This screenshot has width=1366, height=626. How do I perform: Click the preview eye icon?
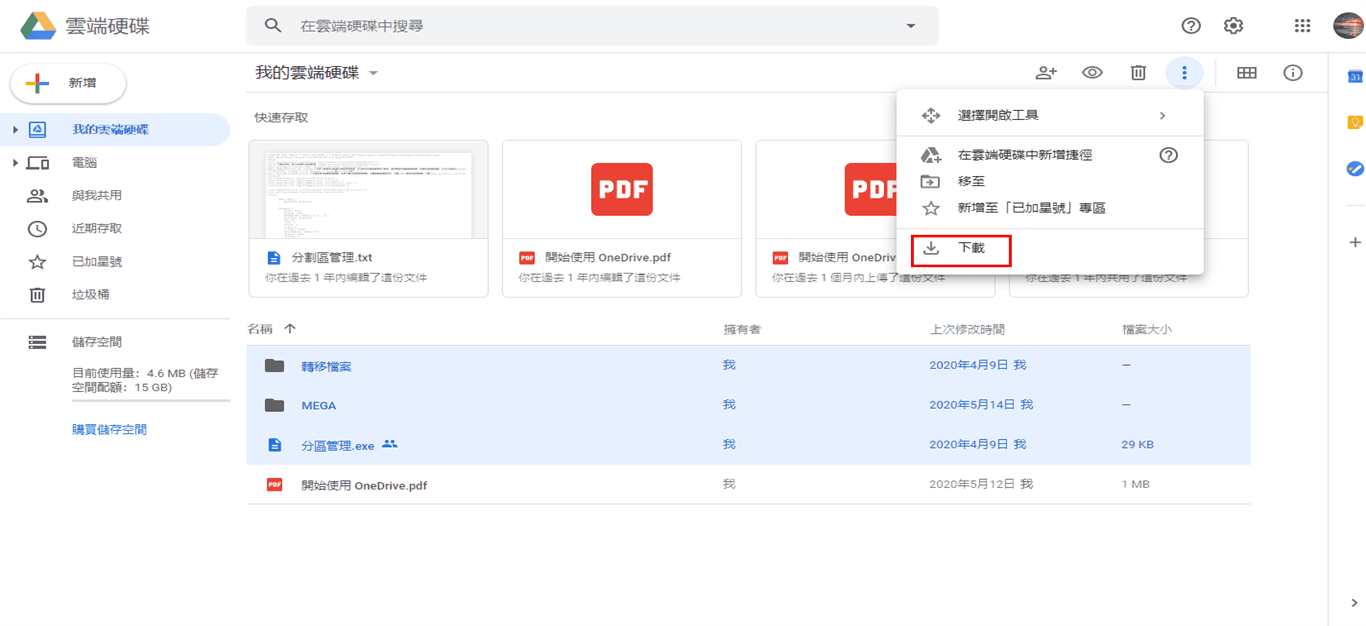(1092, 73)
